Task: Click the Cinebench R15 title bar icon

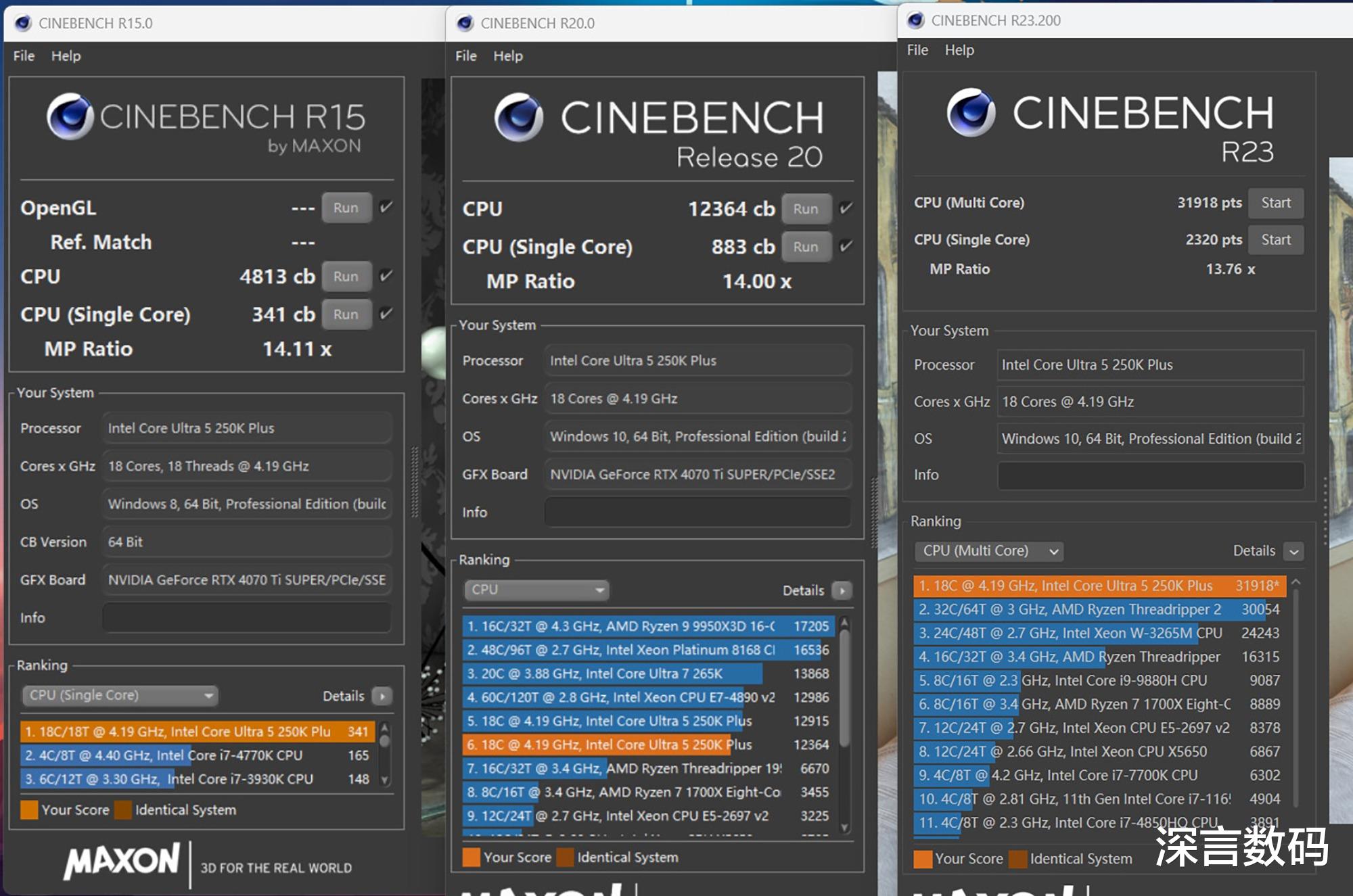Action: [x=23, y=23]
